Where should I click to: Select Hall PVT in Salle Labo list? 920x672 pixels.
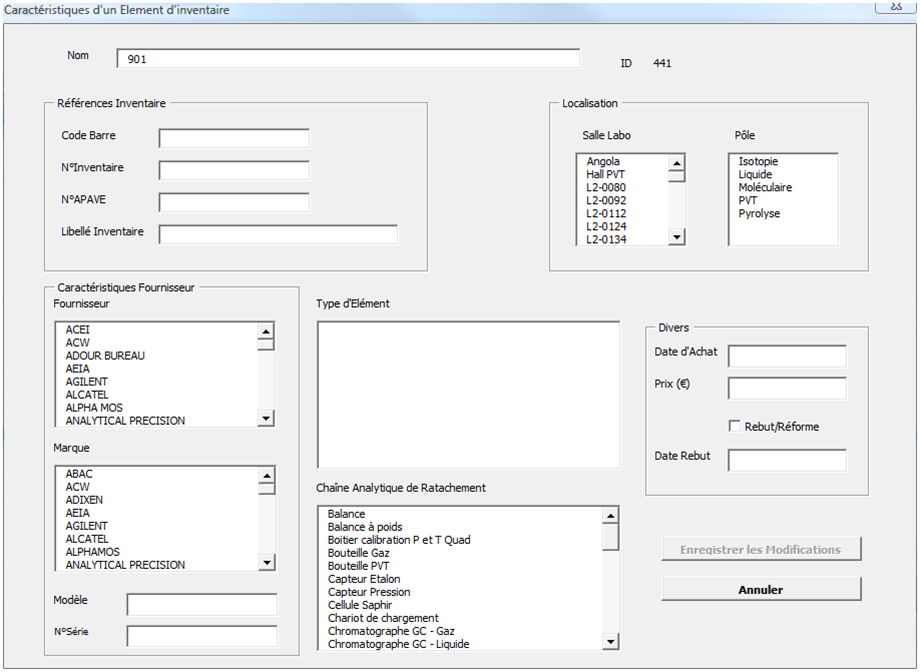(x=605, y=174)
